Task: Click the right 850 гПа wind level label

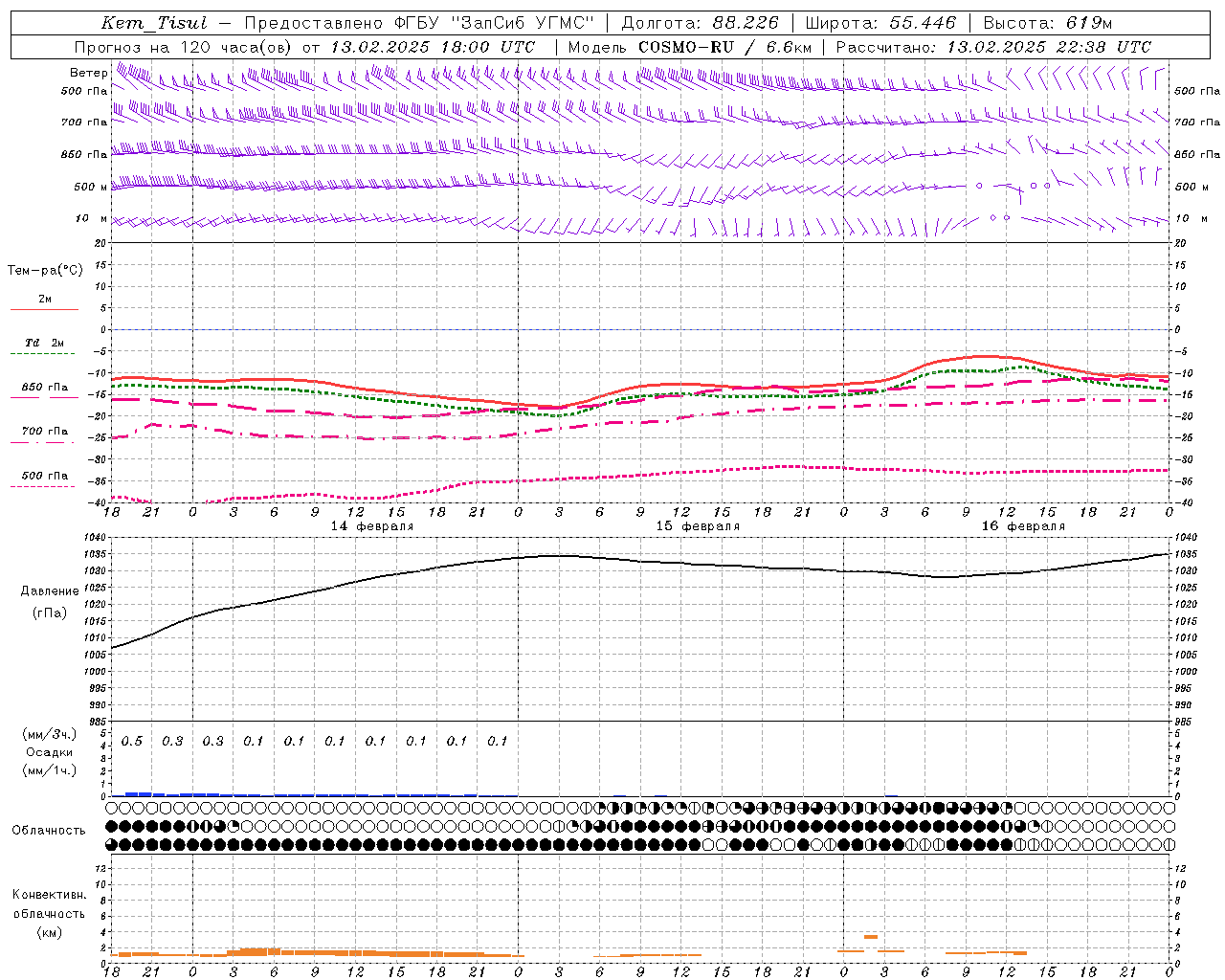Action: coord(1197,154)
